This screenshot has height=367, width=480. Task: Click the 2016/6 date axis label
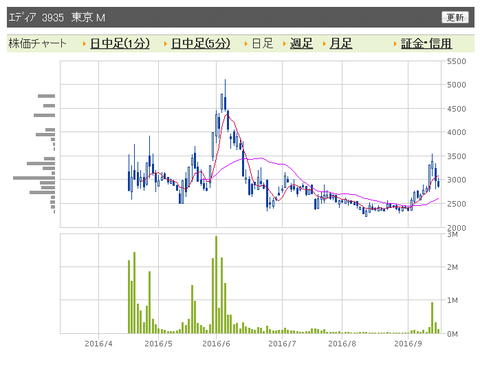pyautogui.click(x=216, y=344)
